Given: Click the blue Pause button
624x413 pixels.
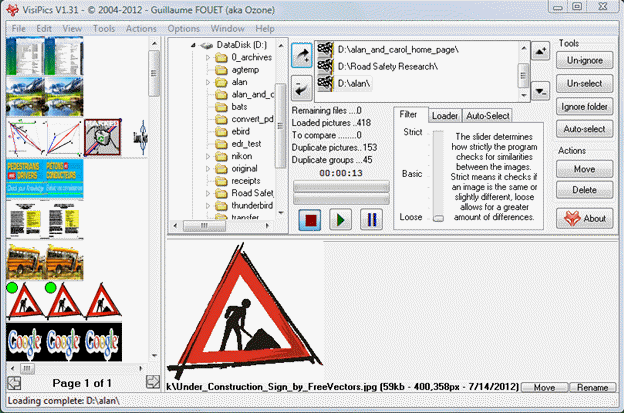Looking at the screenshot, I should tap(371, 218).
